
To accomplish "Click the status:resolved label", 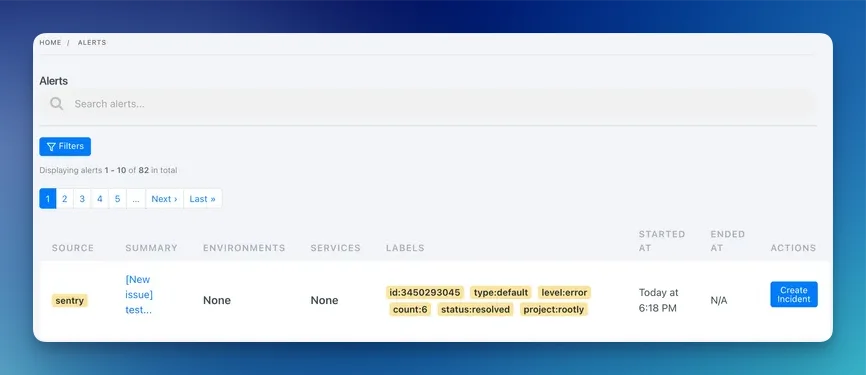I will [x=476, y=309].
